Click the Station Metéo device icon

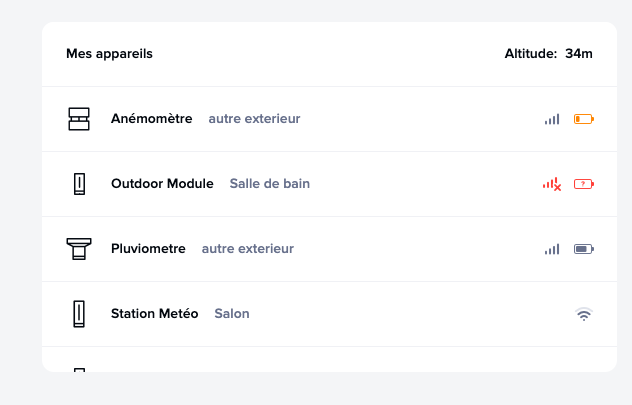click(x=79, y=314)
